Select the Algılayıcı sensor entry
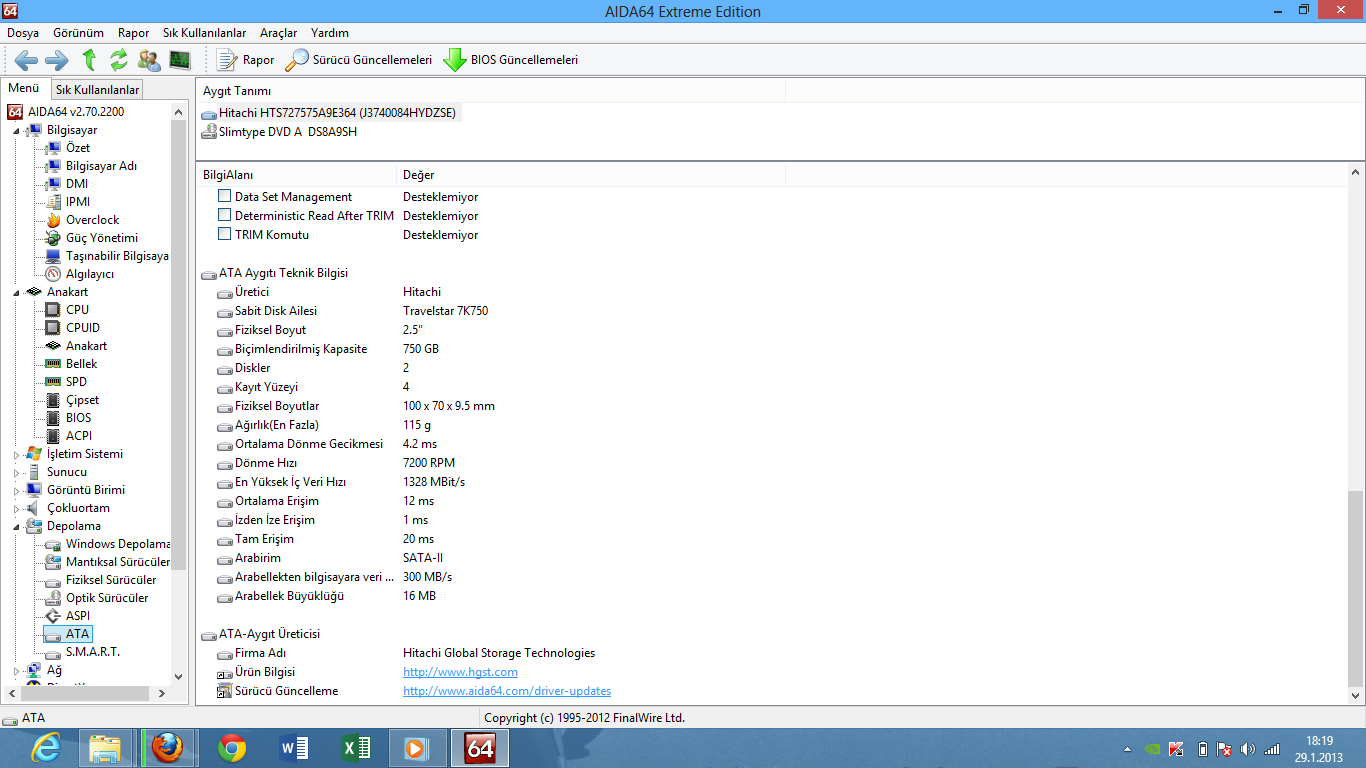 (90, 274)
